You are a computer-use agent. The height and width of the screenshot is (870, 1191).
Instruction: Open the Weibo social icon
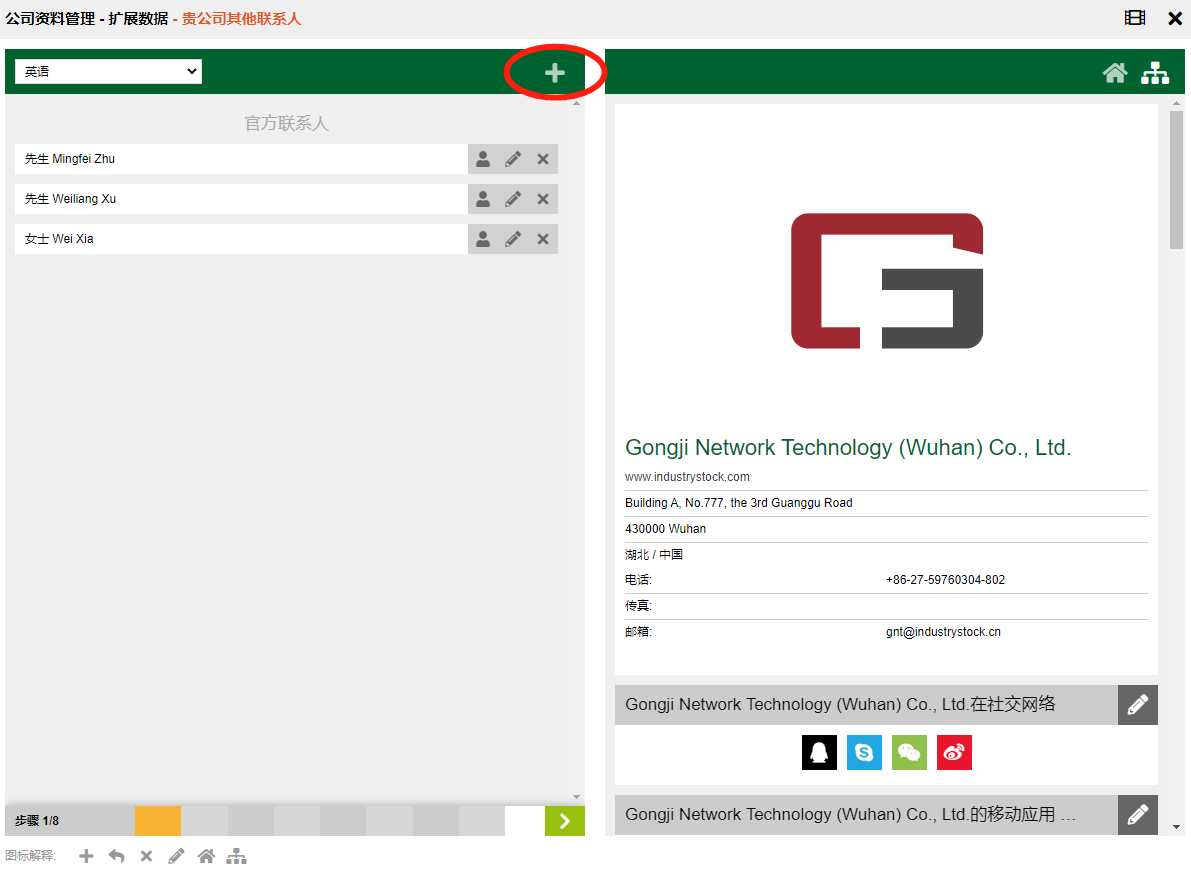click(x=954, y=753)
